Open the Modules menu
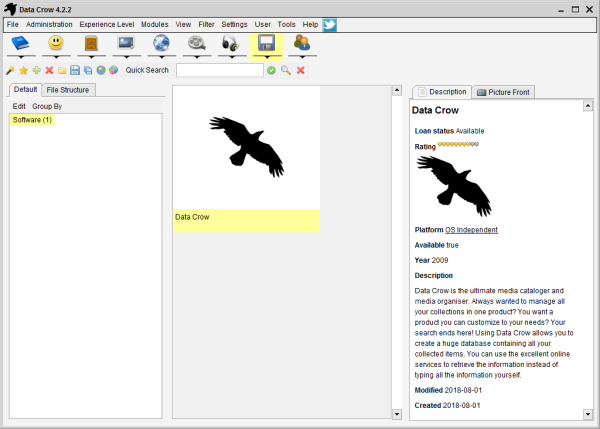Viewport: 600px width, 429px height. (x=155, y=24)
